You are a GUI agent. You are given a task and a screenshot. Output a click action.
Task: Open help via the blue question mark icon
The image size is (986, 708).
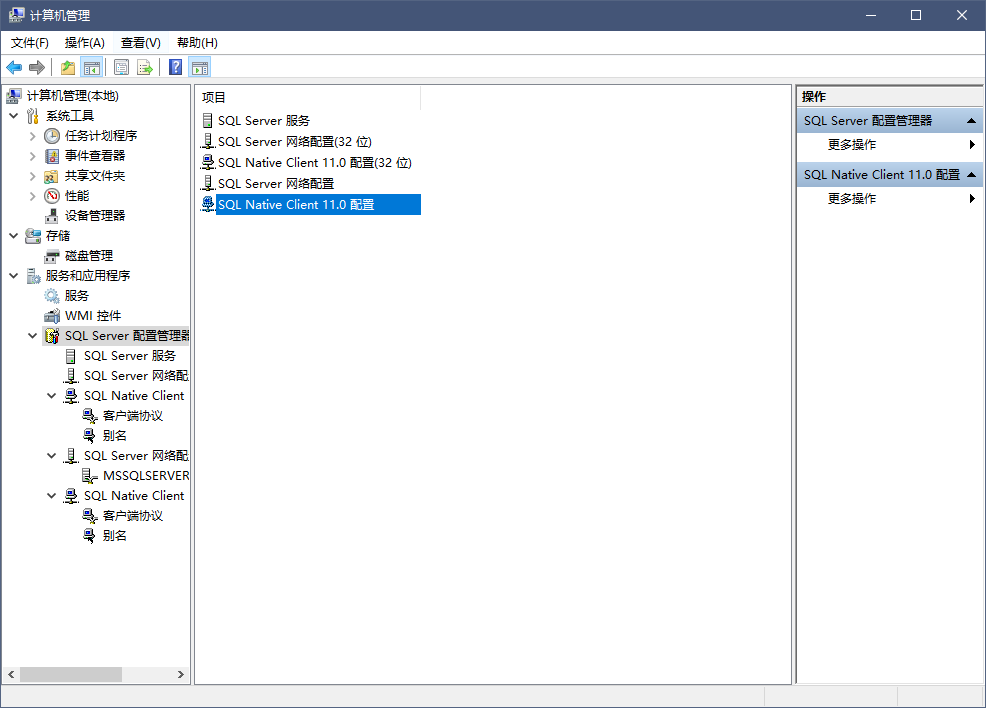(x=175, y=67)
